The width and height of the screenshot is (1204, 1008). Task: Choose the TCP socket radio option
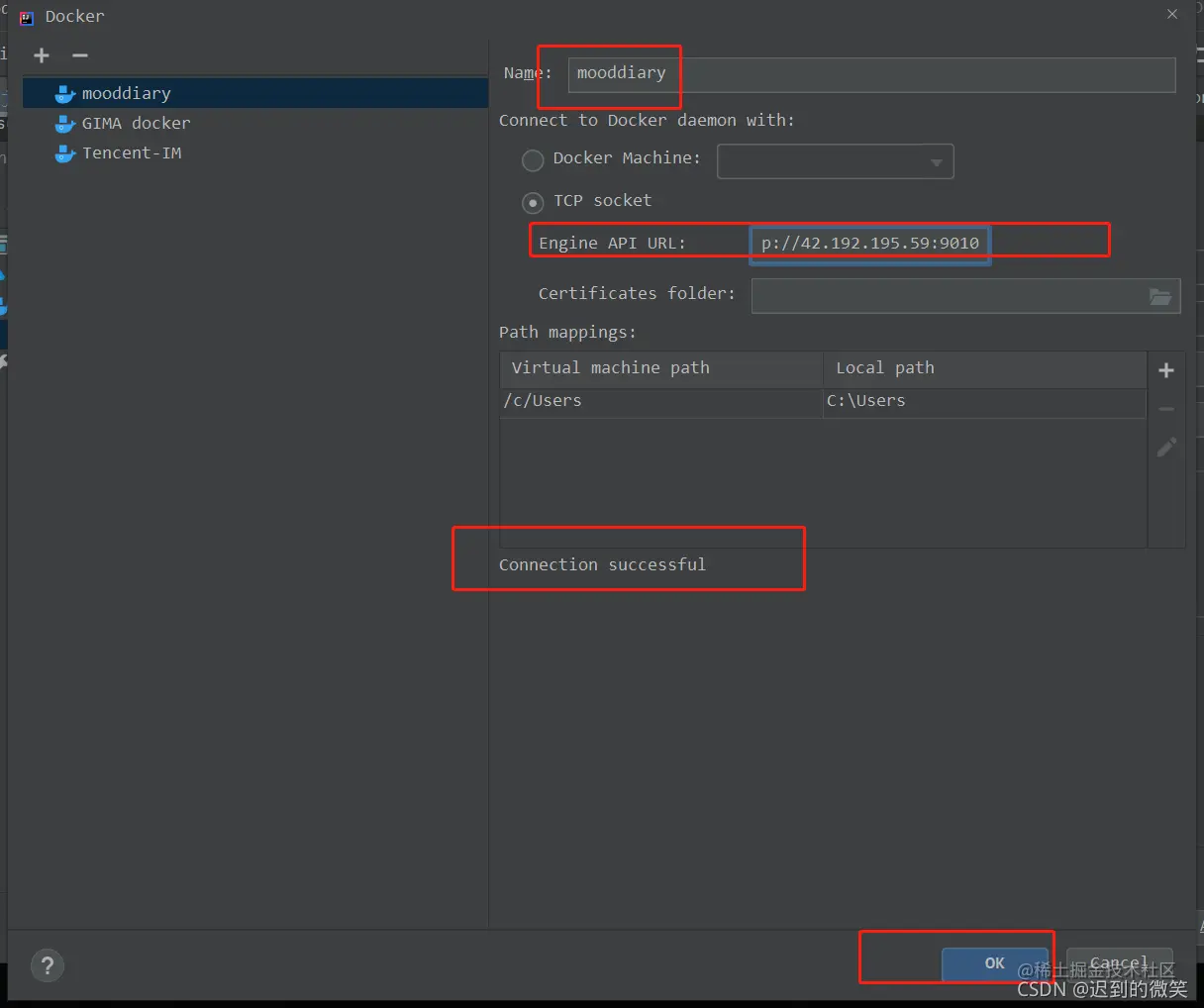pos(533,203)
